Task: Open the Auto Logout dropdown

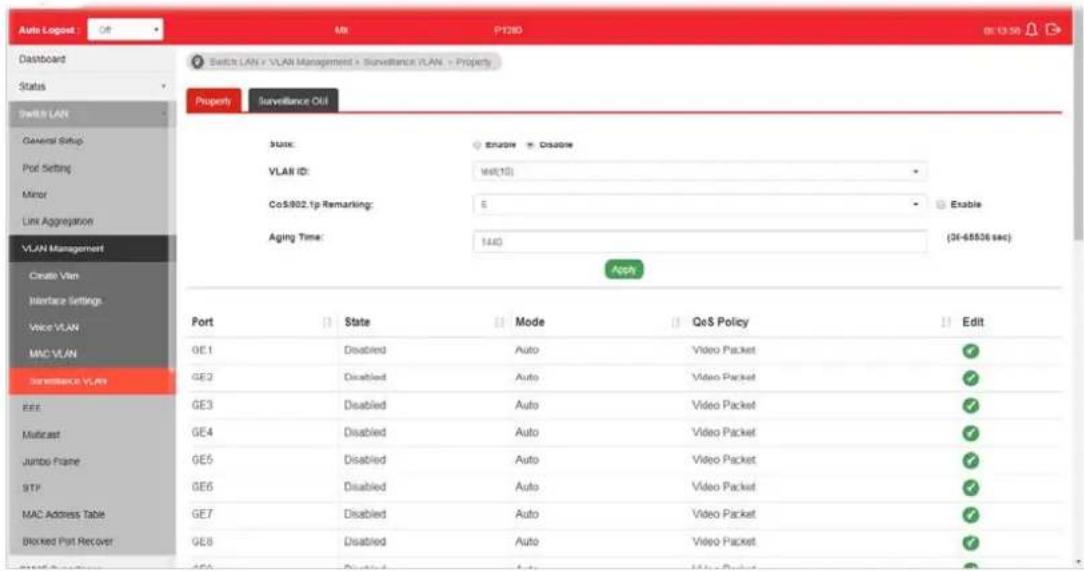Action: click(126, 30)
